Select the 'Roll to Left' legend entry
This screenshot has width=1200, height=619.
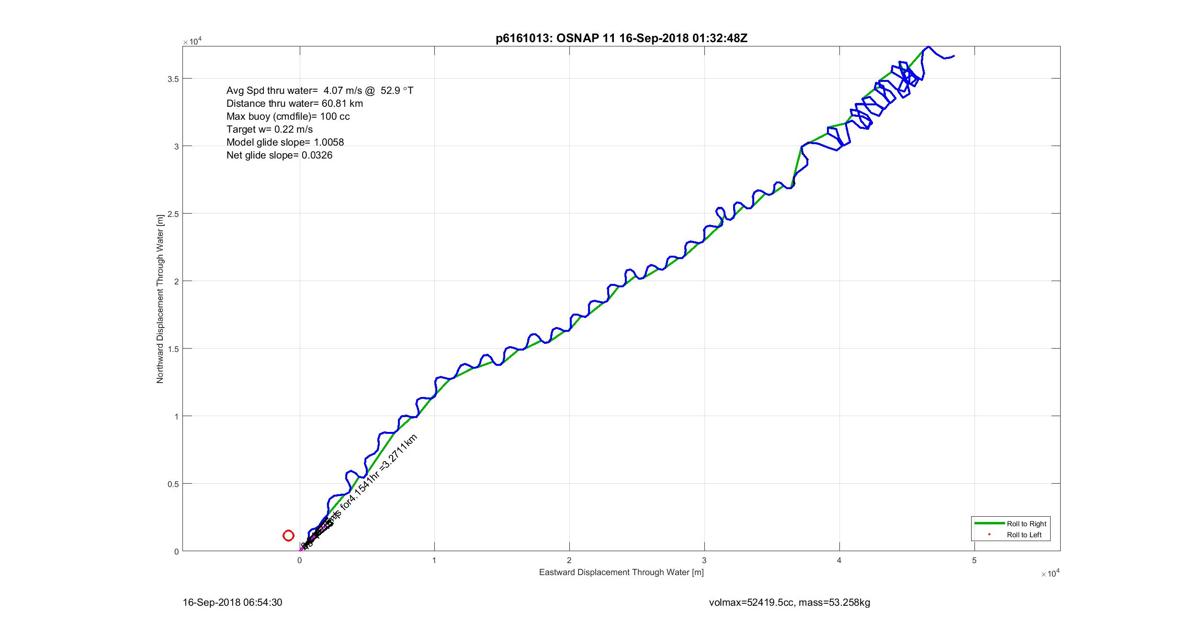point(1026,536)
